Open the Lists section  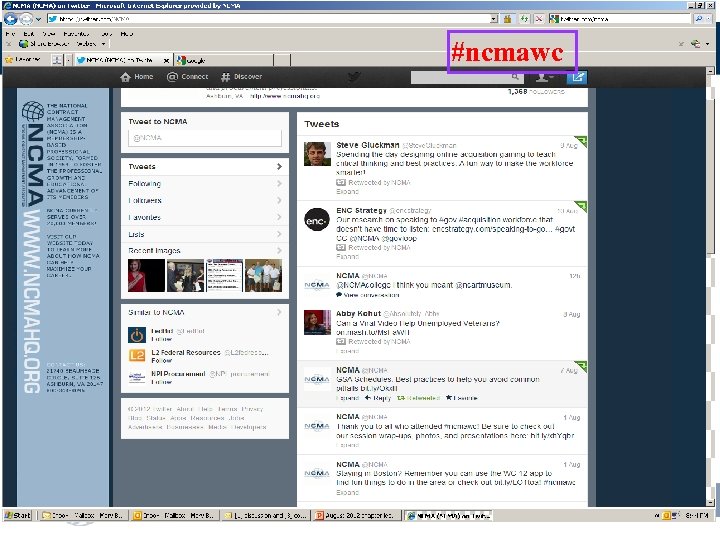pyautogui.click(x=205, y=234)
